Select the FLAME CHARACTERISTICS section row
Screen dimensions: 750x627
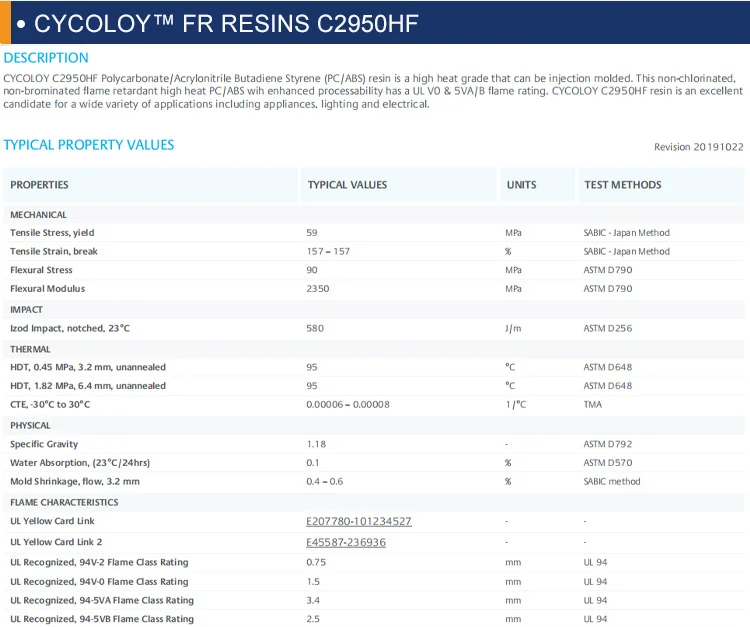(64, 503)
